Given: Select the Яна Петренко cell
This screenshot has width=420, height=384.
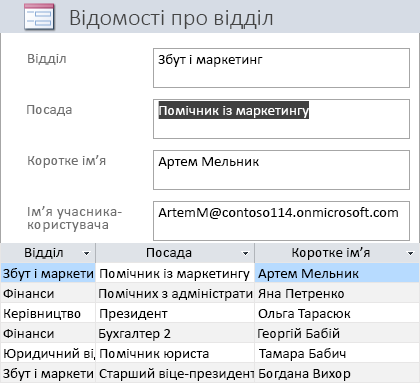Looking at the screenshot, I should [337, 294].
